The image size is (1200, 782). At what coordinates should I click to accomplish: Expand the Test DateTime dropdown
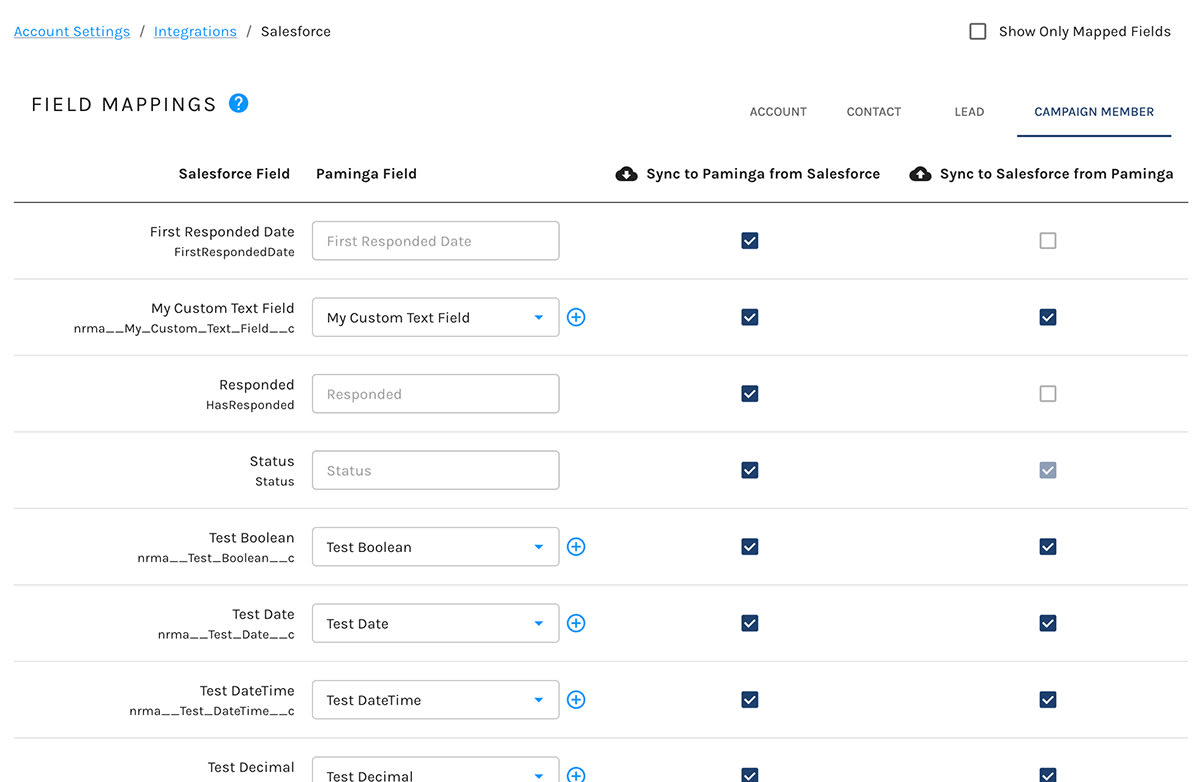(538, 700)
